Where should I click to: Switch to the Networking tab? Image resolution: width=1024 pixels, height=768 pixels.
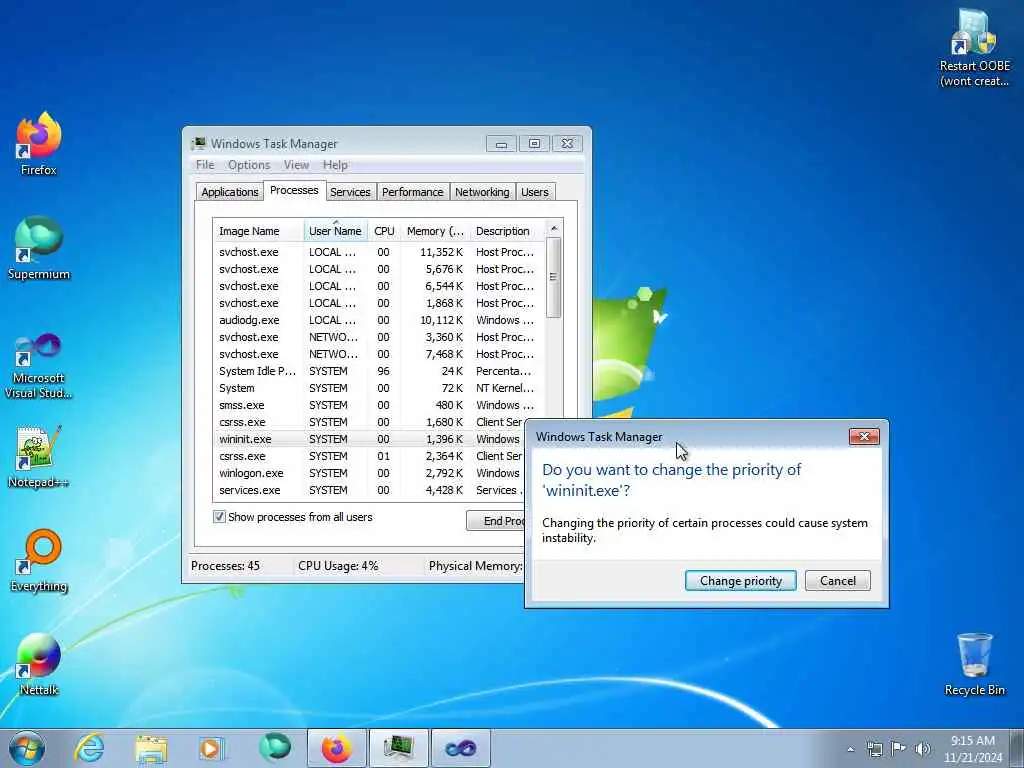(x=482, y=192)
